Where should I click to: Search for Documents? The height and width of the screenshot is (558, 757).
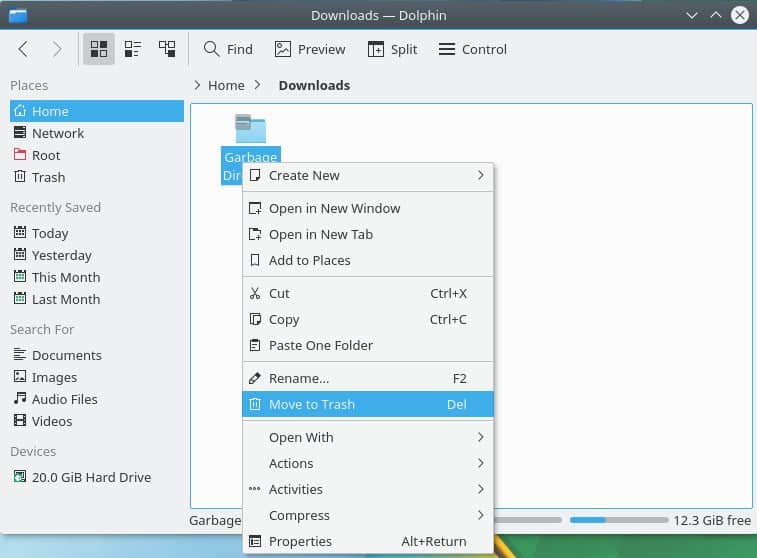point(97,355)
